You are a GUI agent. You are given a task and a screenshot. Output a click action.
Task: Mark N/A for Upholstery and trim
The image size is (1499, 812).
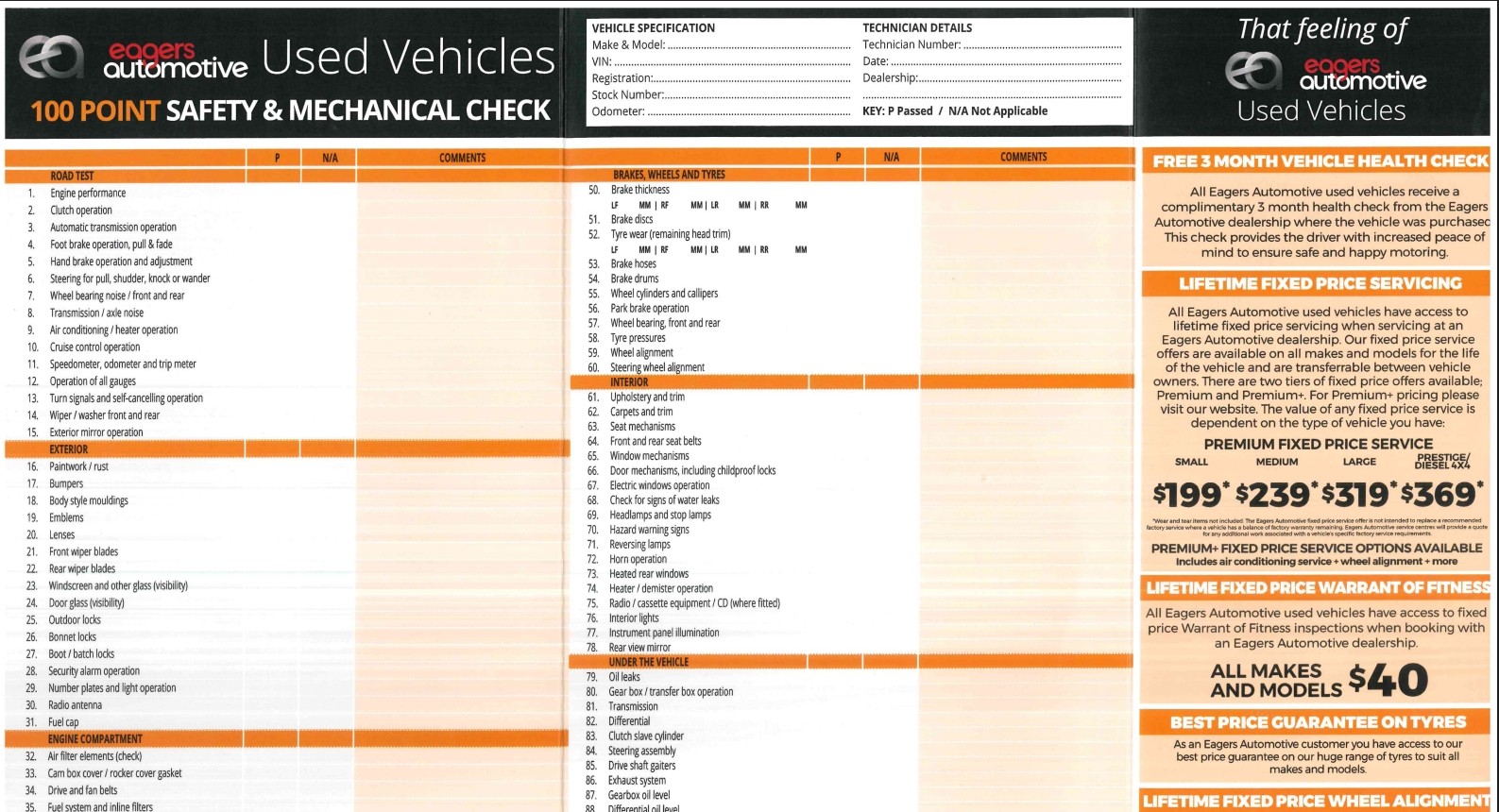[891, 398]
